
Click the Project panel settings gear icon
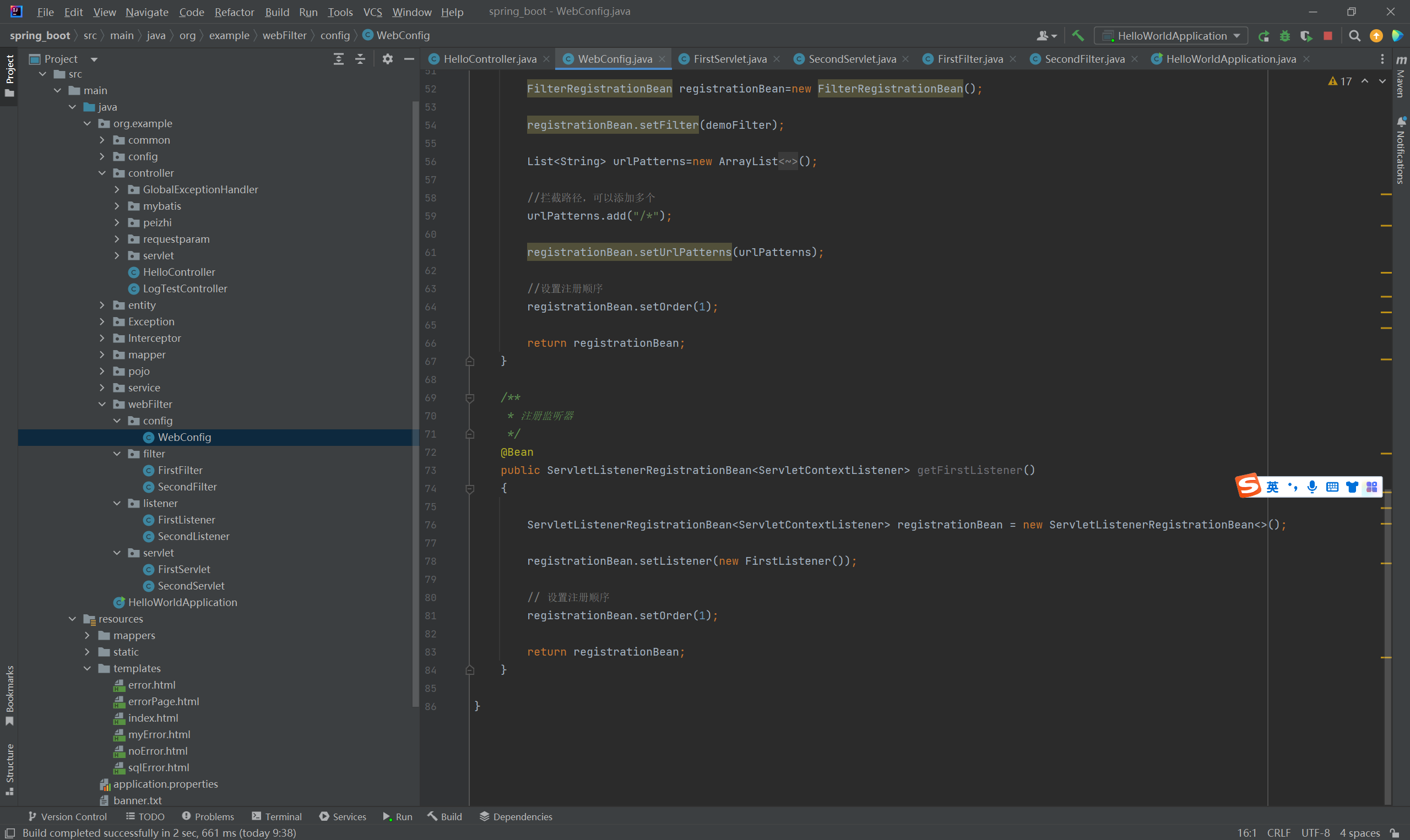pyautogui.click(x=388, y=59)
